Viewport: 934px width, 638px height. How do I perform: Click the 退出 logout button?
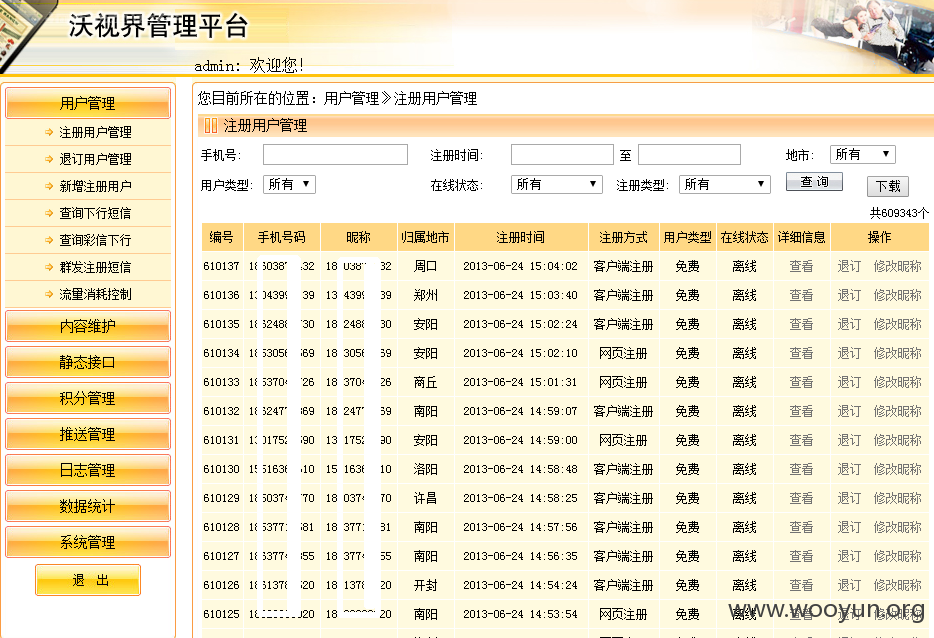(88, 580)
